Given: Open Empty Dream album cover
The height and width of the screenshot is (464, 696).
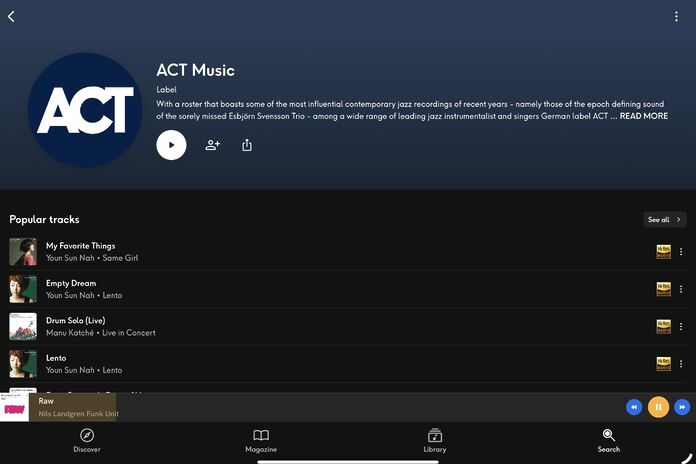Looking at the screenshot, I should click(23, 289).
